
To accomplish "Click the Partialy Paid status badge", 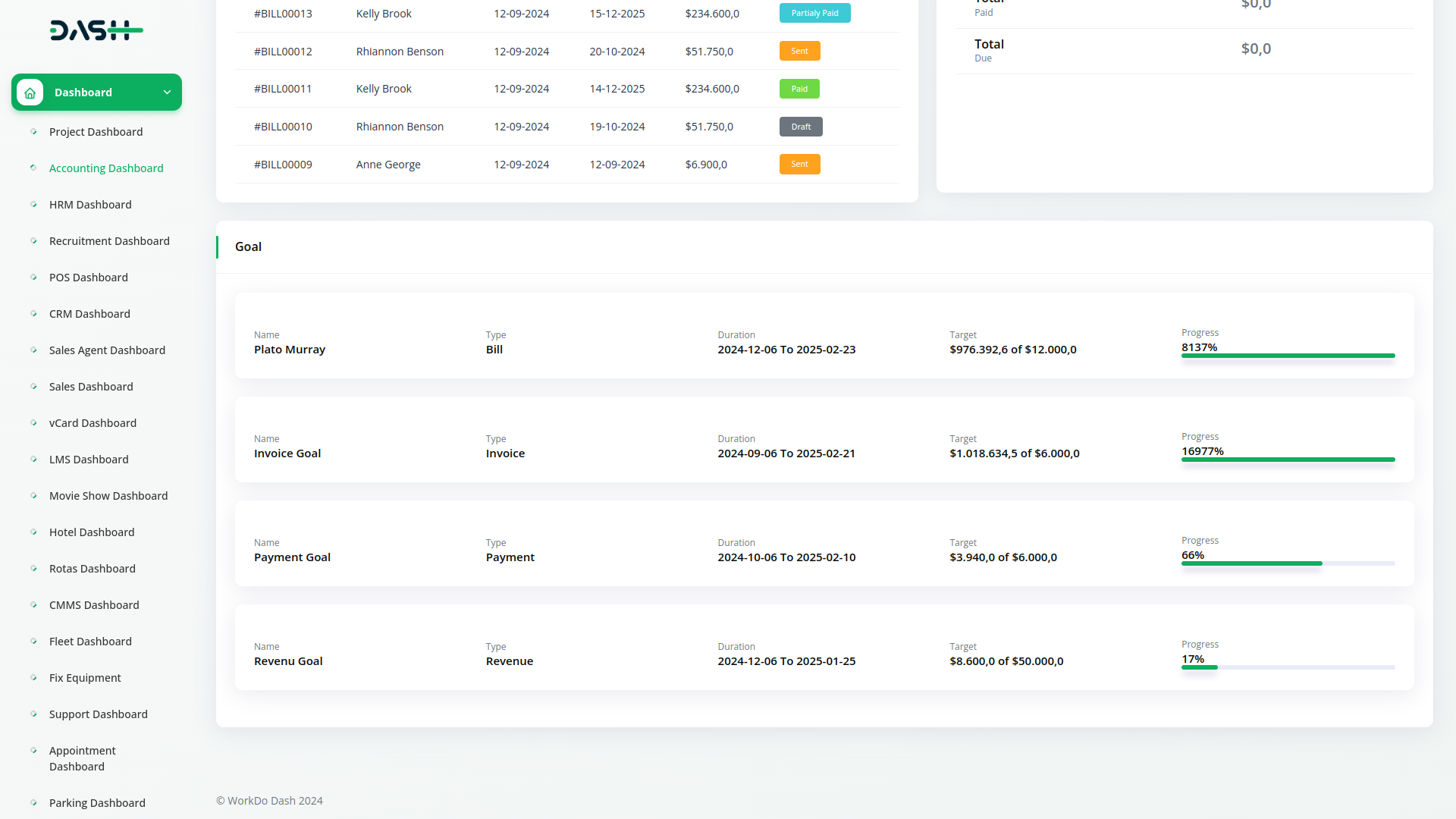I will (x=814, y=13).
